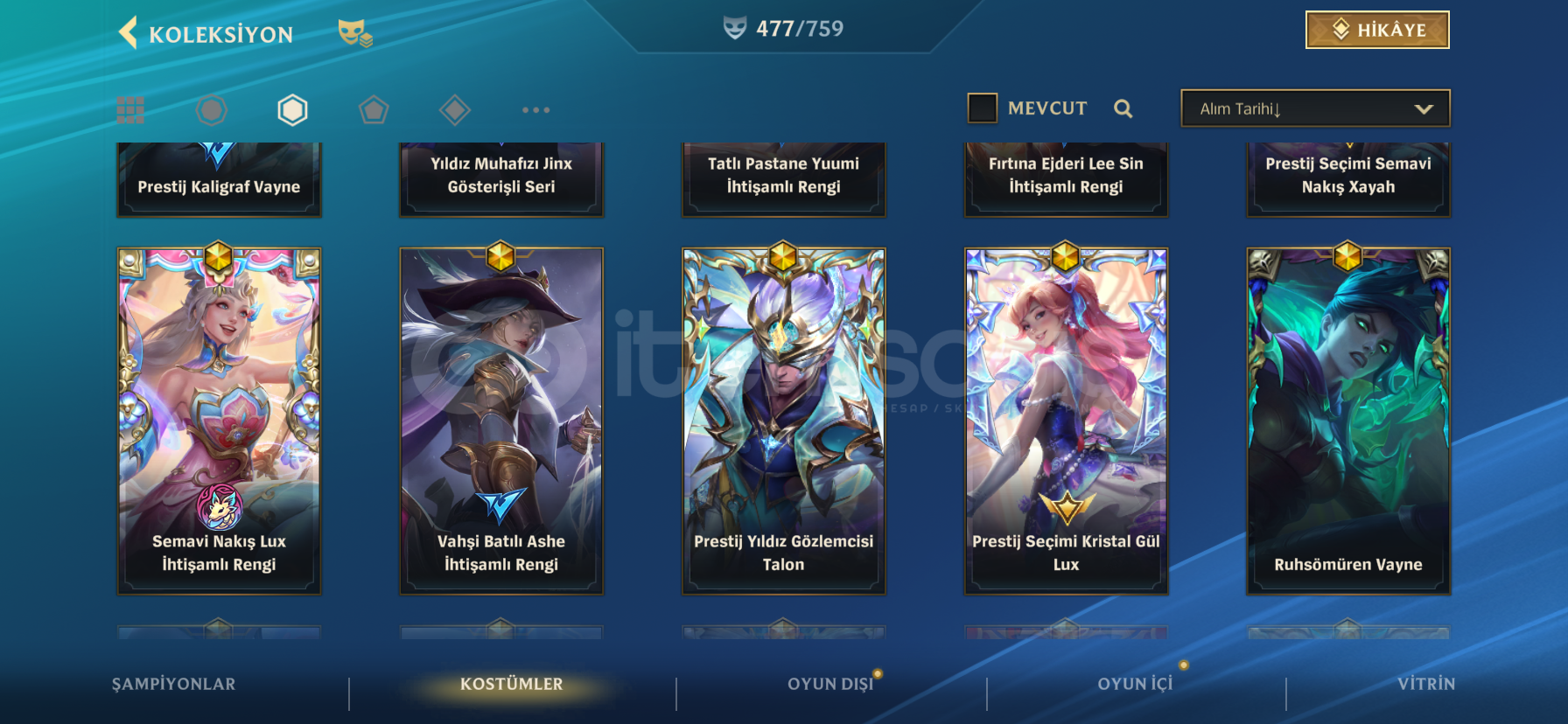Click the Hikâye button
The image size is (1568, 724).
tap(1377, 30)
